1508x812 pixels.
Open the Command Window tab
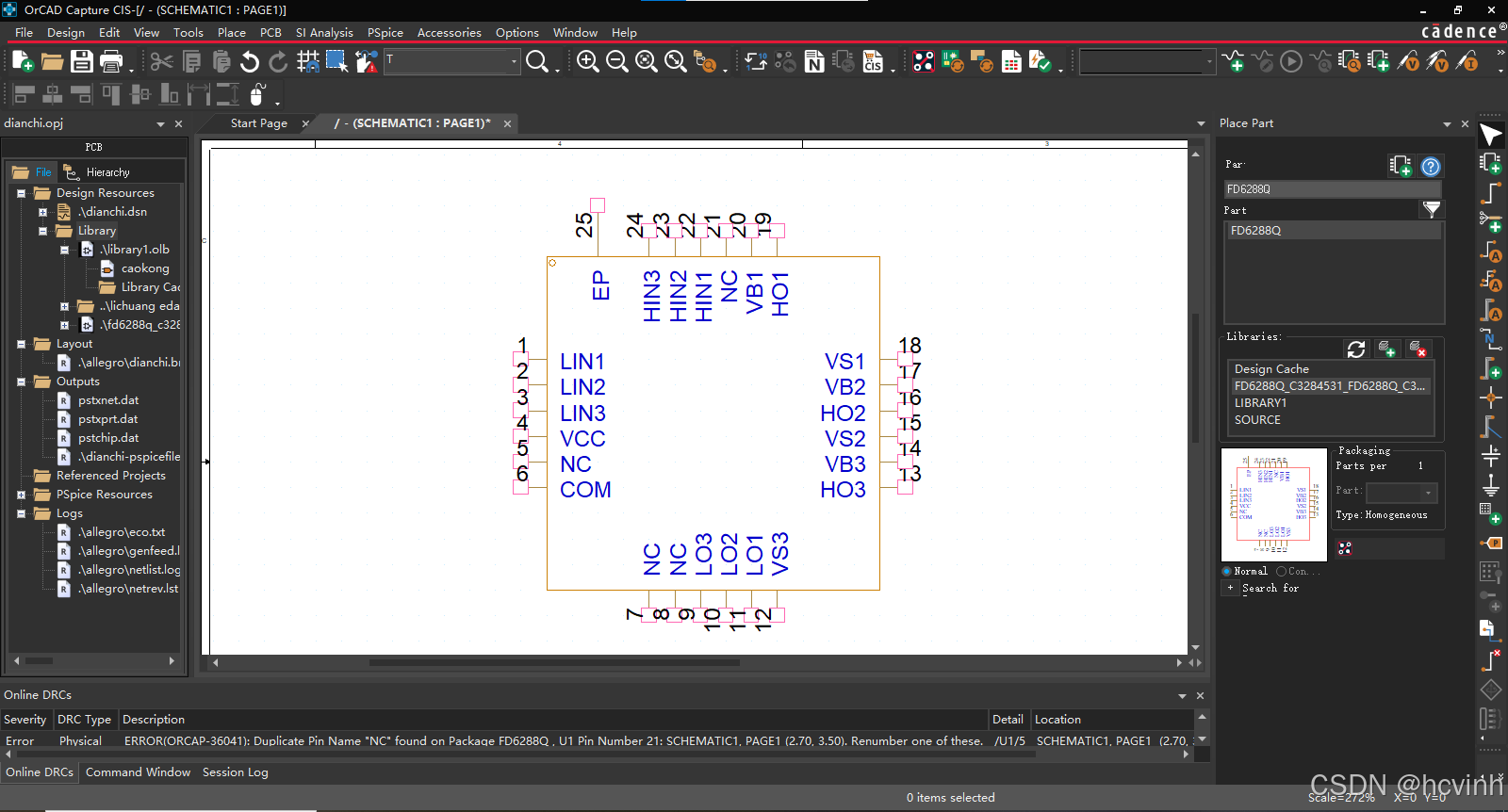coord(138,772)
